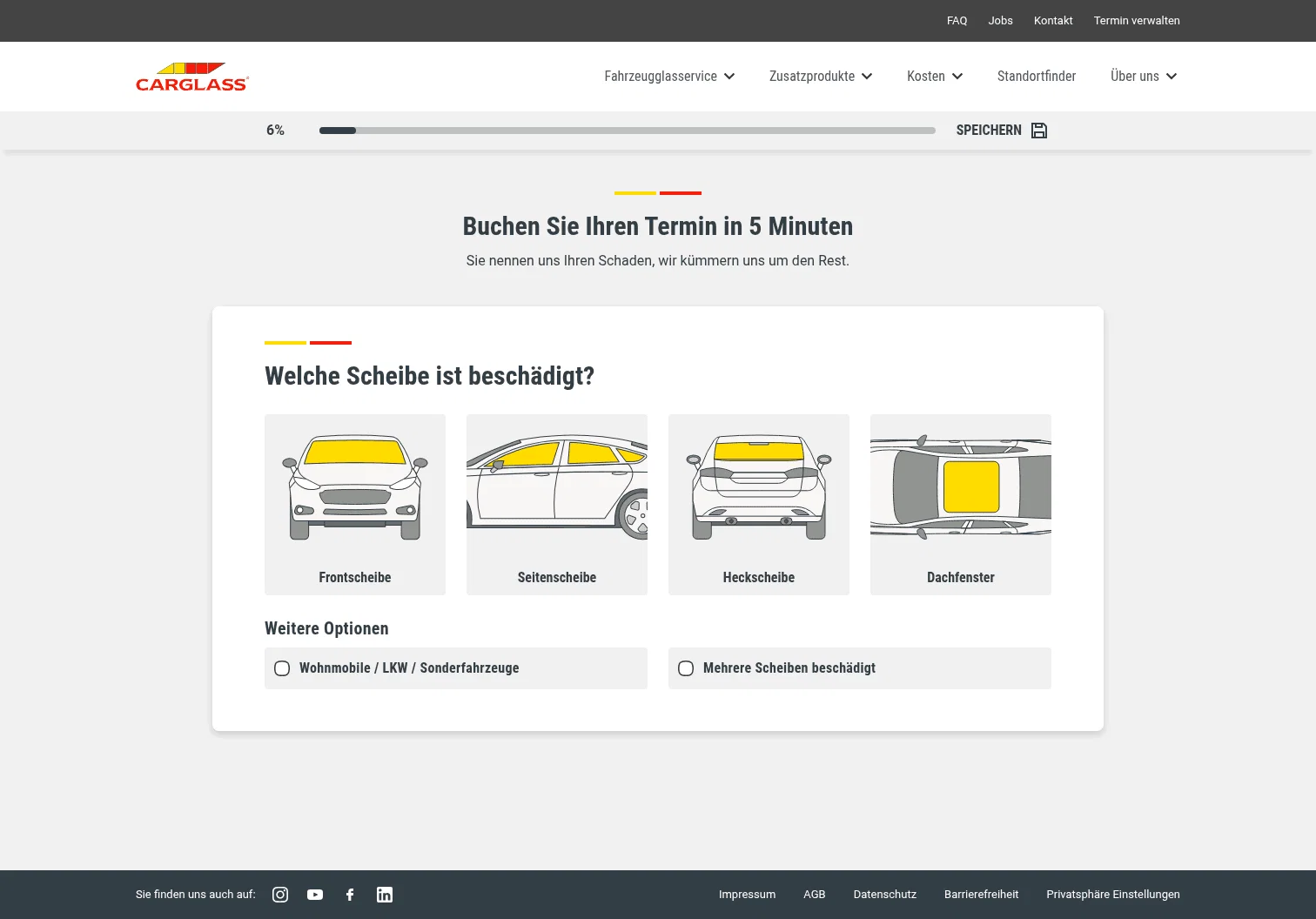Screen dimensions: 1316x919
Task: Open Barrierefreiheit page
Action: (x=982, y=895)
